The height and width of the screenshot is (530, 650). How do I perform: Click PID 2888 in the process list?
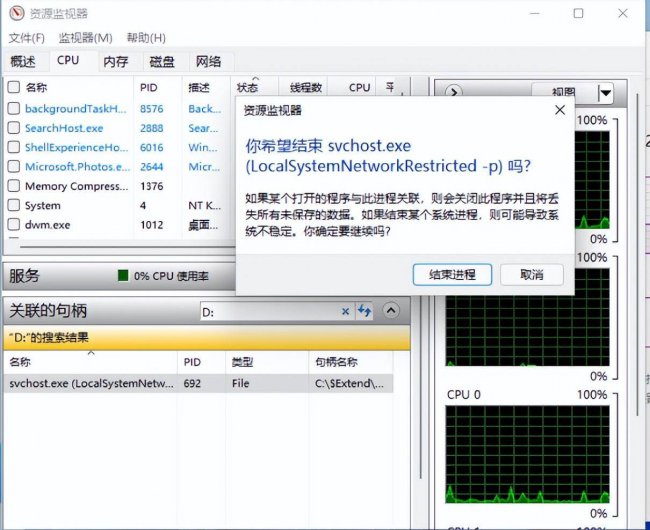[x=152, y=128]
